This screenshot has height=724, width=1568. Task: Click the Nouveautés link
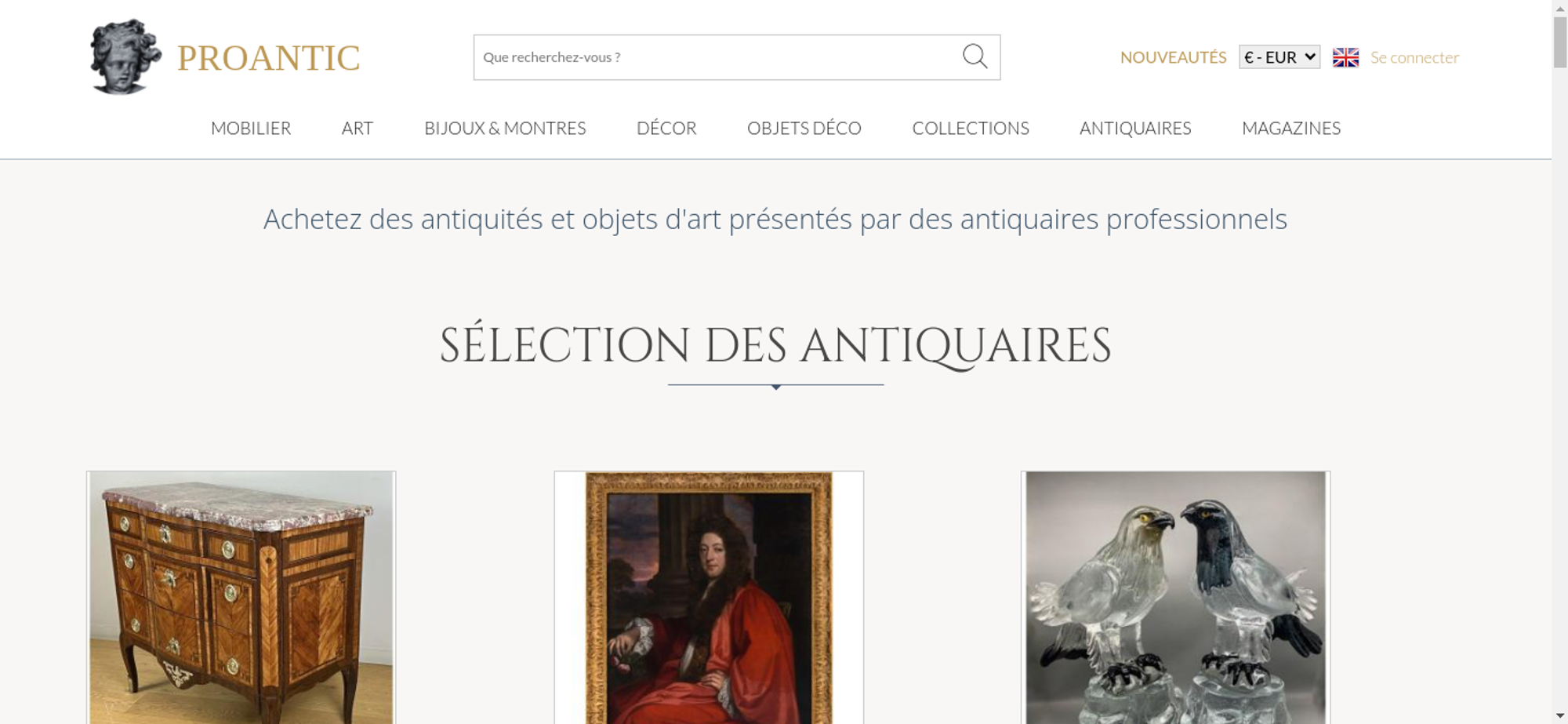[x=1173, y=57]
